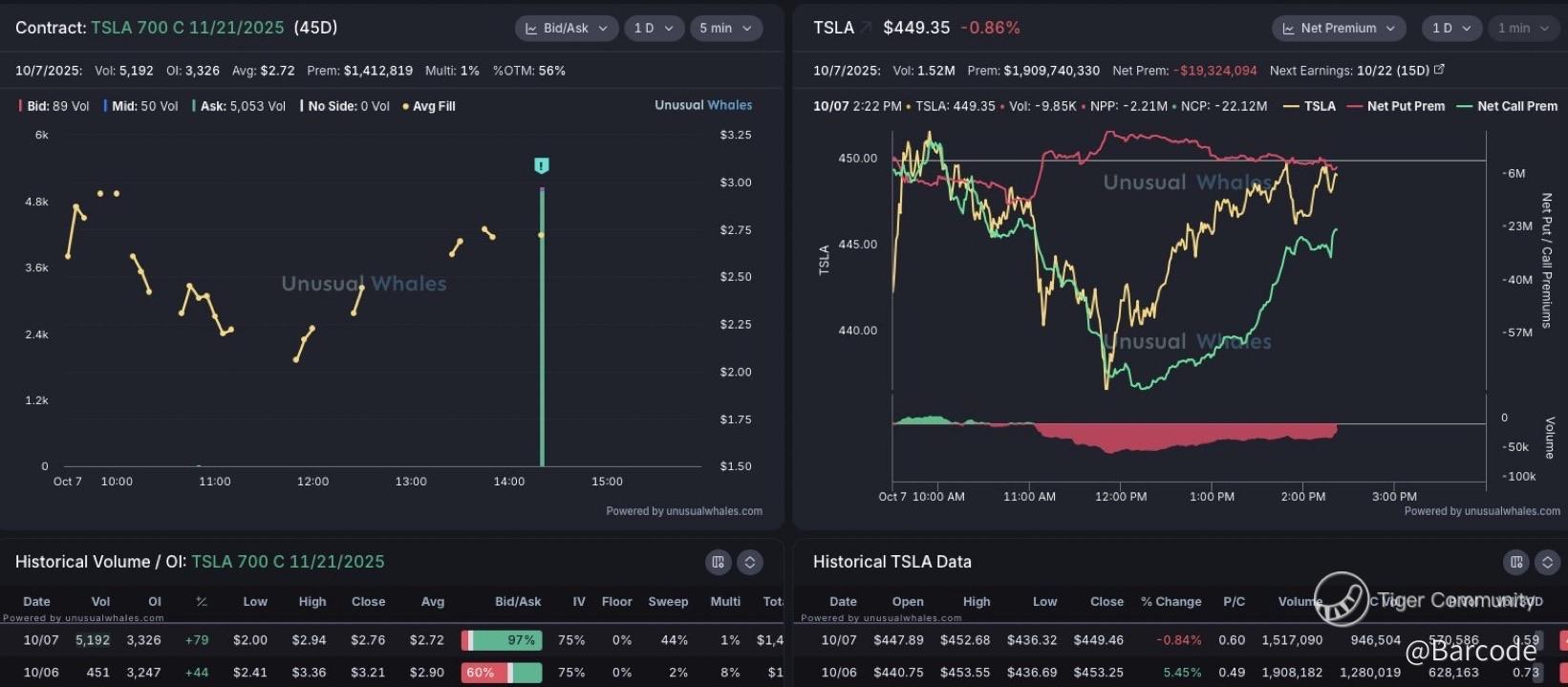Click the green ask volume bar in chart

pyautogui.click(x=542, y=330)
